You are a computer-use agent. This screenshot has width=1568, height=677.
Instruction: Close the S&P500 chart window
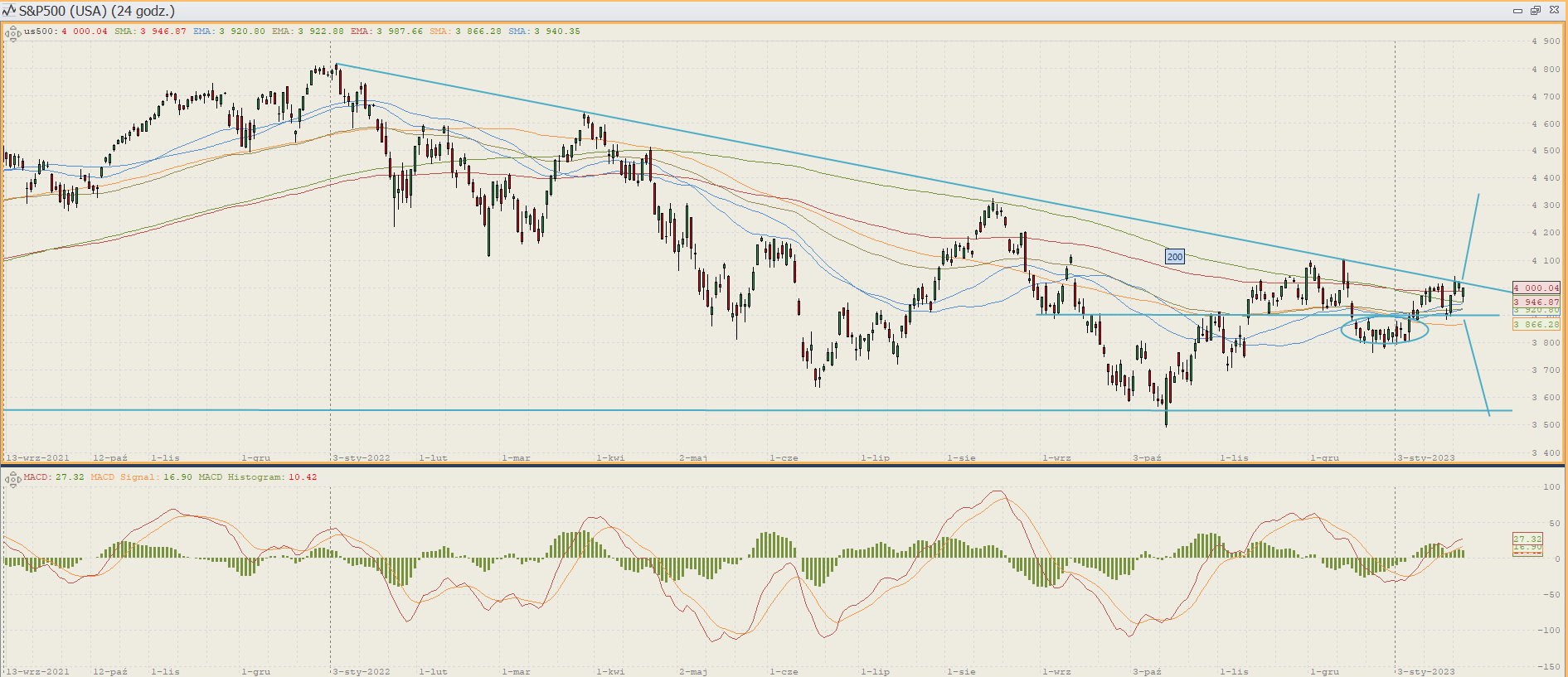coord(1552,11)
